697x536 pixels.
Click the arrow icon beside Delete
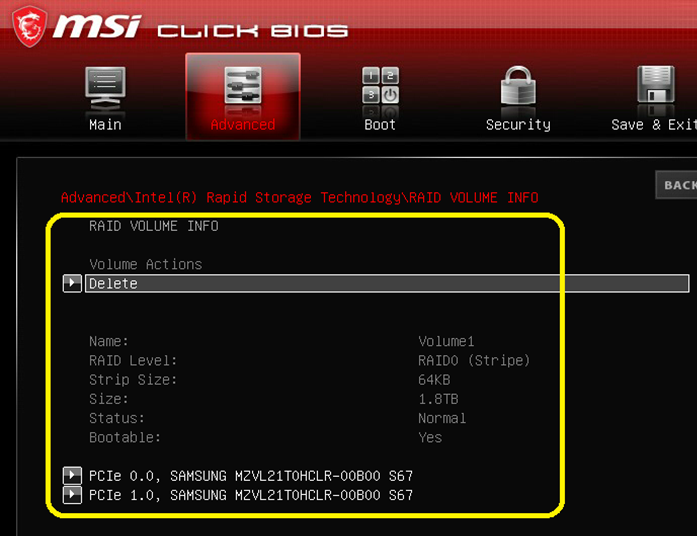72,284
